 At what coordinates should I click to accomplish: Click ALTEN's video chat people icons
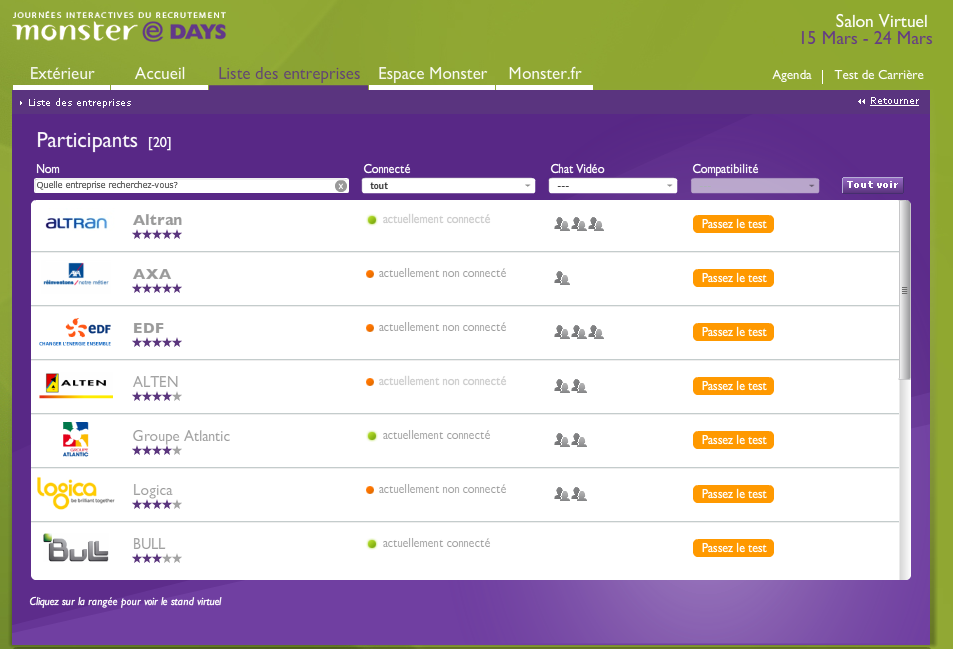570,386
